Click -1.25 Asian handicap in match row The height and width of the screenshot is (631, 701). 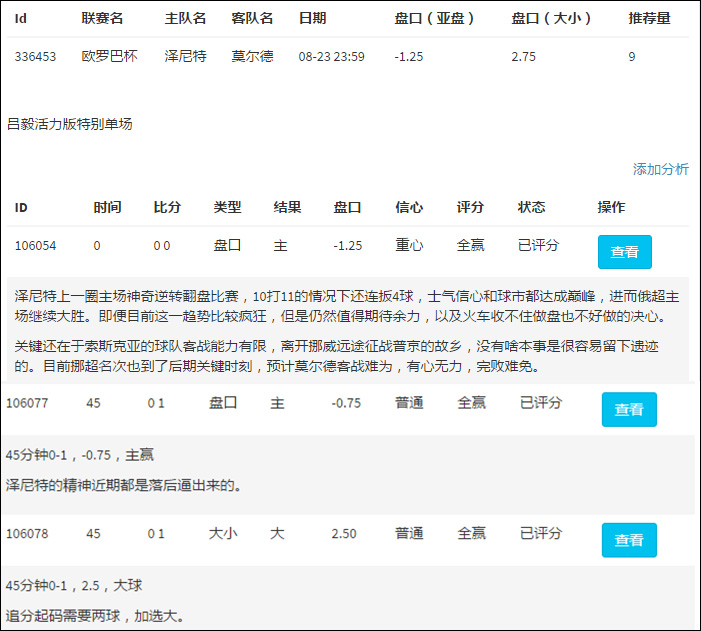coord(409,56)
